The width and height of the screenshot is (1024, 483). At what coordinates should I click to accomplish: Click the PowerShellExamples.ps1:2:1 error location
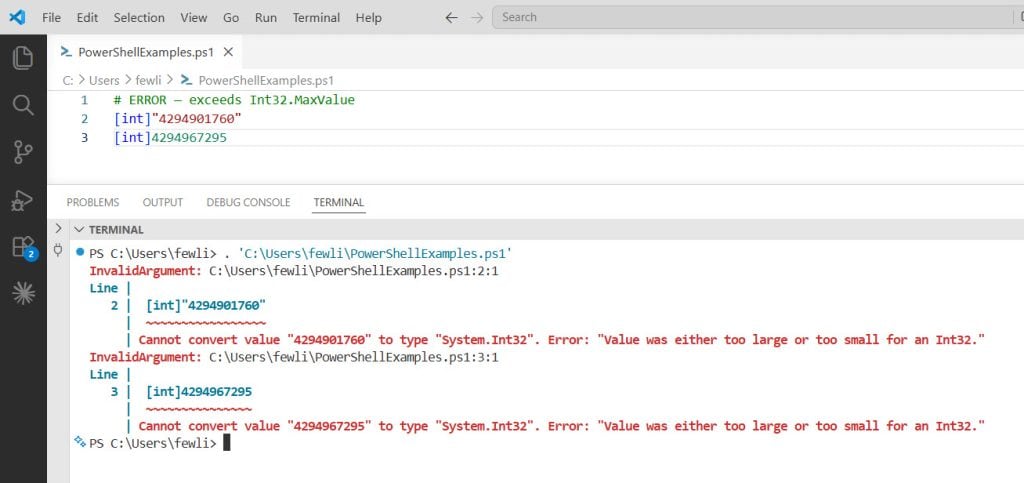(x=354, y=270)
